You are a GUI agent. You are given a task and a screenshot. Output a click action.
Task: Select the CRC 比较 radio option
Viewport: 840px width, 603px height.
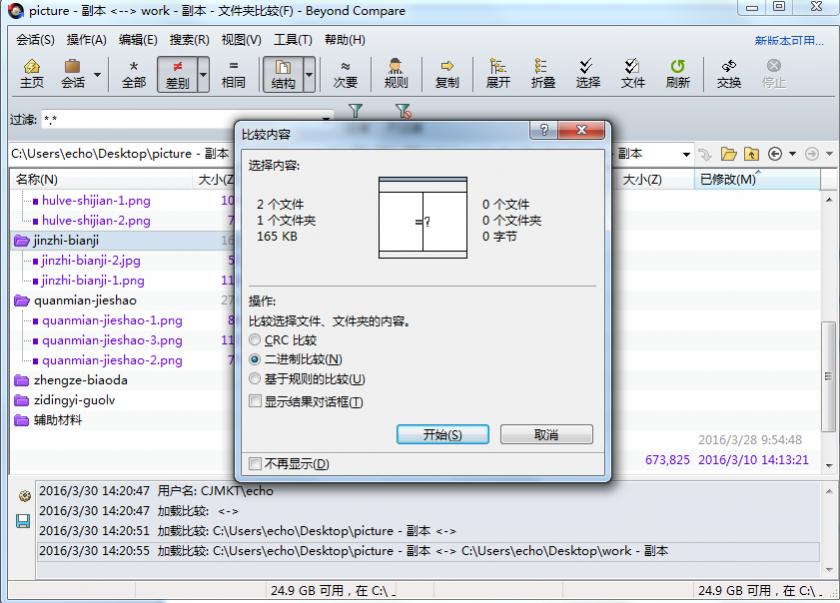click(256, 340)
